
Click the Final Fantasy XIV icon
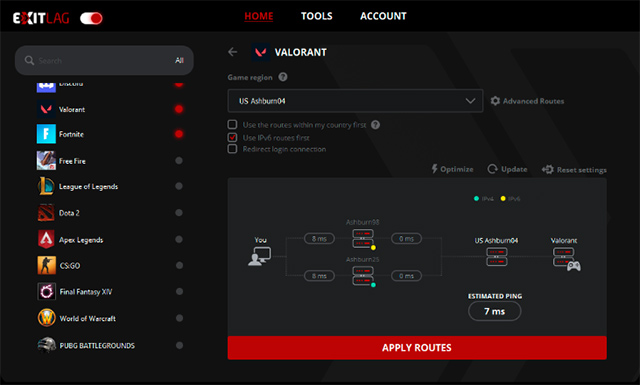[x=46, y=292]
